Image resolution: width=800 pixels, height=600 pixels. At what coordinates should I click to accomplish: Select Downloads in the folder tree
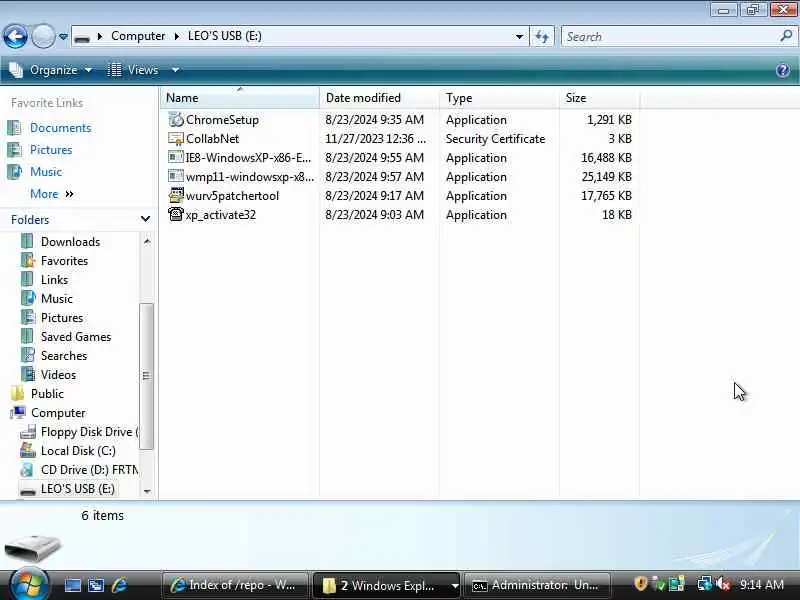pyautogui.click(x=70, y=242)
